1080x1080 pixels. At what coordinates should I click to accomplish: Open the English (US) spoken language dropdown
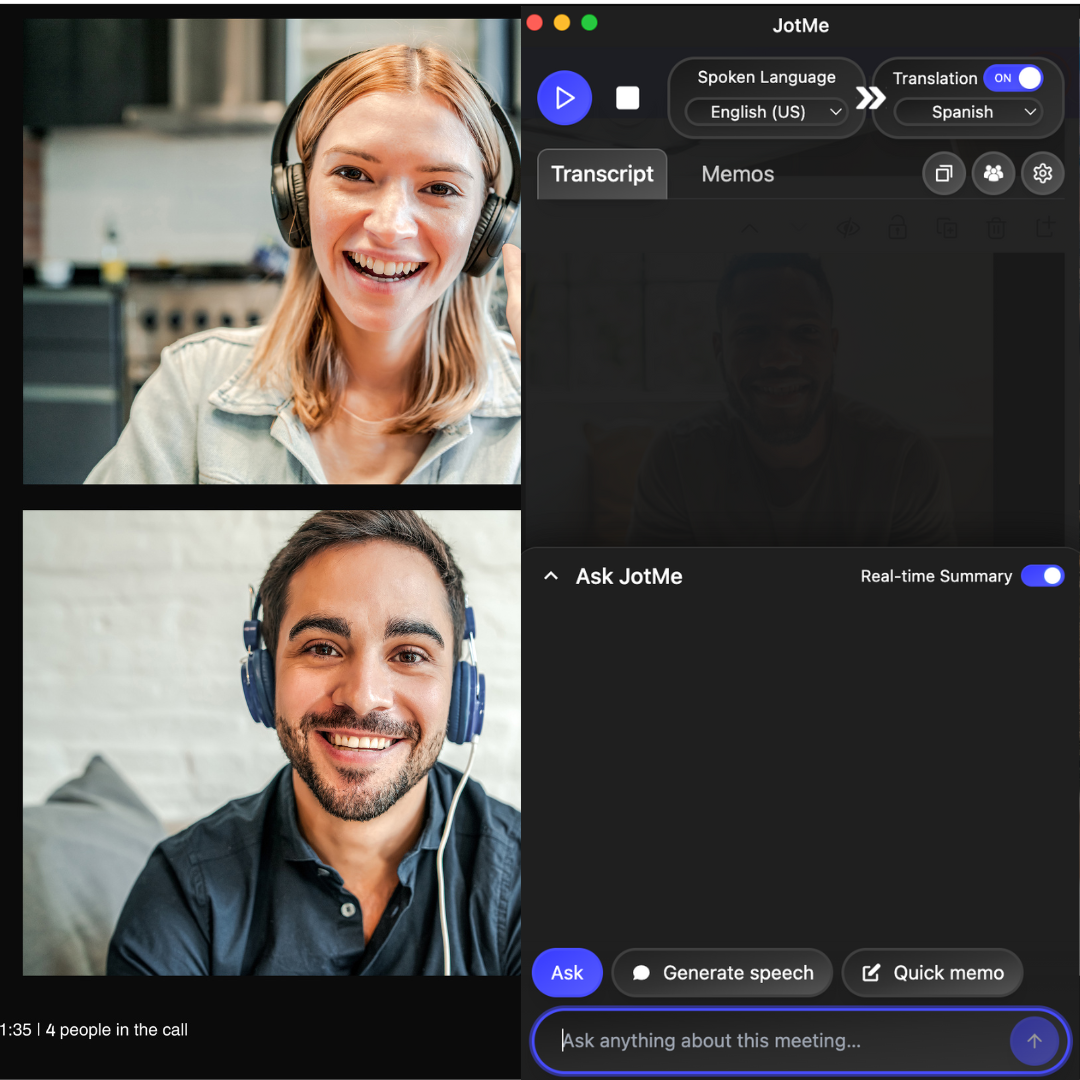tap(766, 112)
